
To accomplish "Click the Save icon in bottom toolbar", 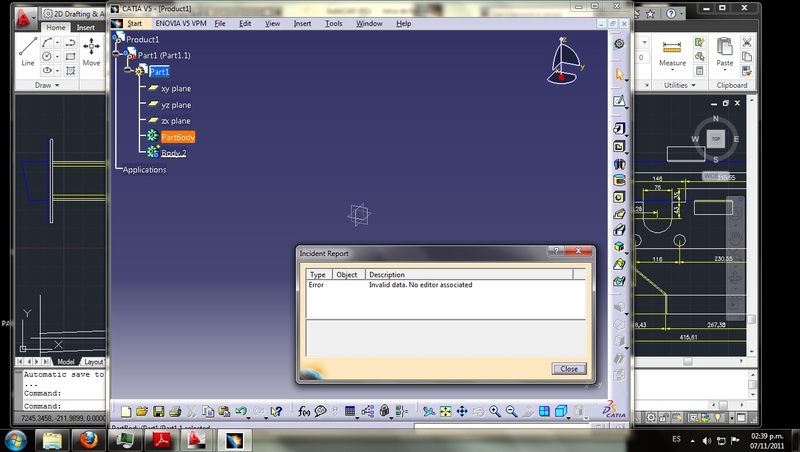I will click(x=158, y=411).
